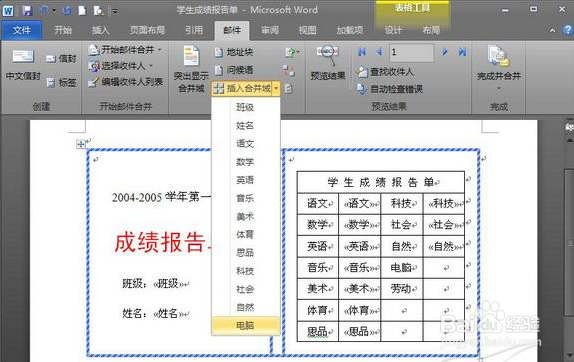Screen dimensions: 574x362
Task: Click the 信封 envelope button
Action: coord(61,59)
